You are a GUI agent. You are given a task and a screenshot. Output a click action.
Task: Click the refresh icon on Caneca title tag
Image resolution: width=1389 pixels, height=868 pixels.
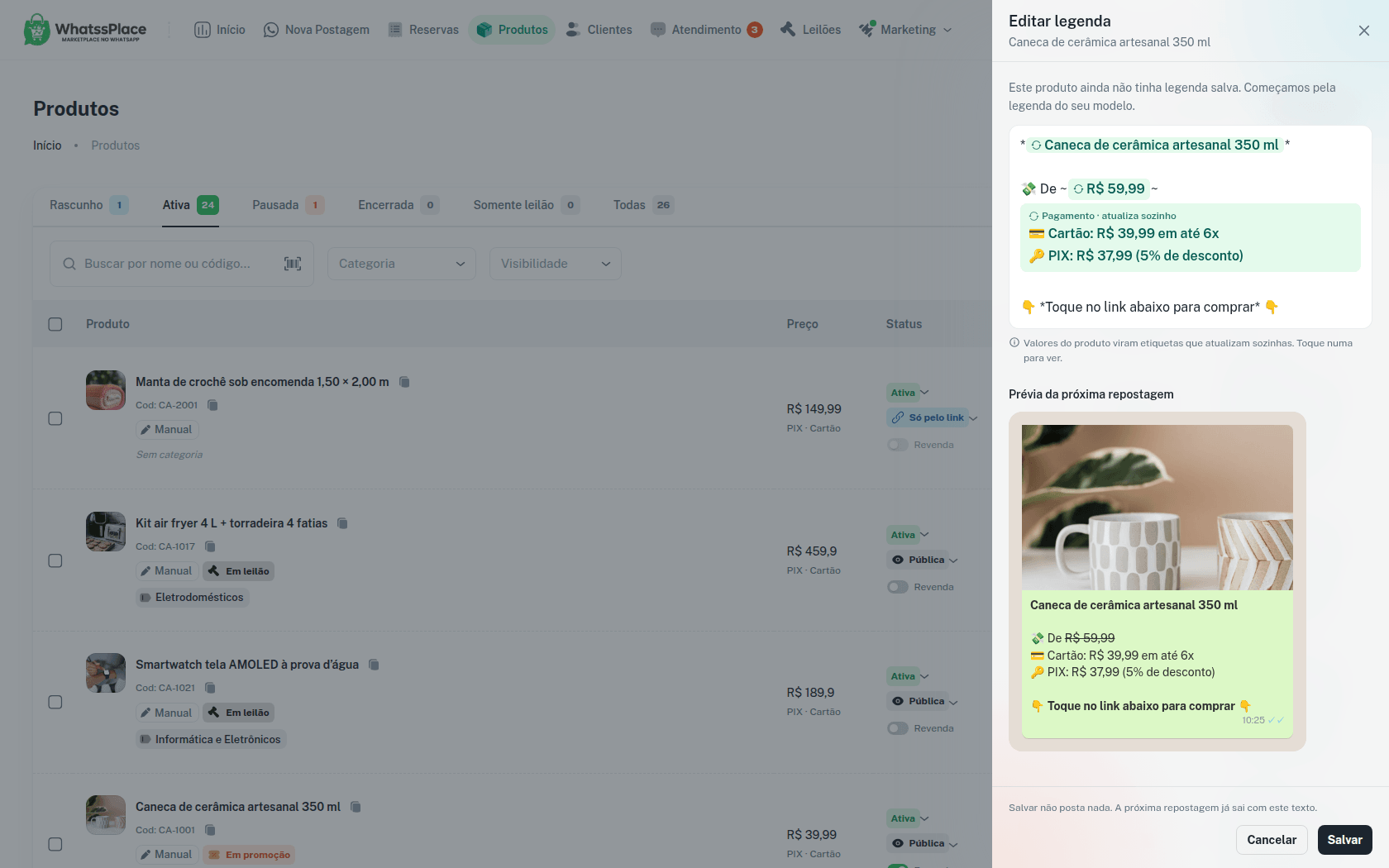(x=1036, y=145)
